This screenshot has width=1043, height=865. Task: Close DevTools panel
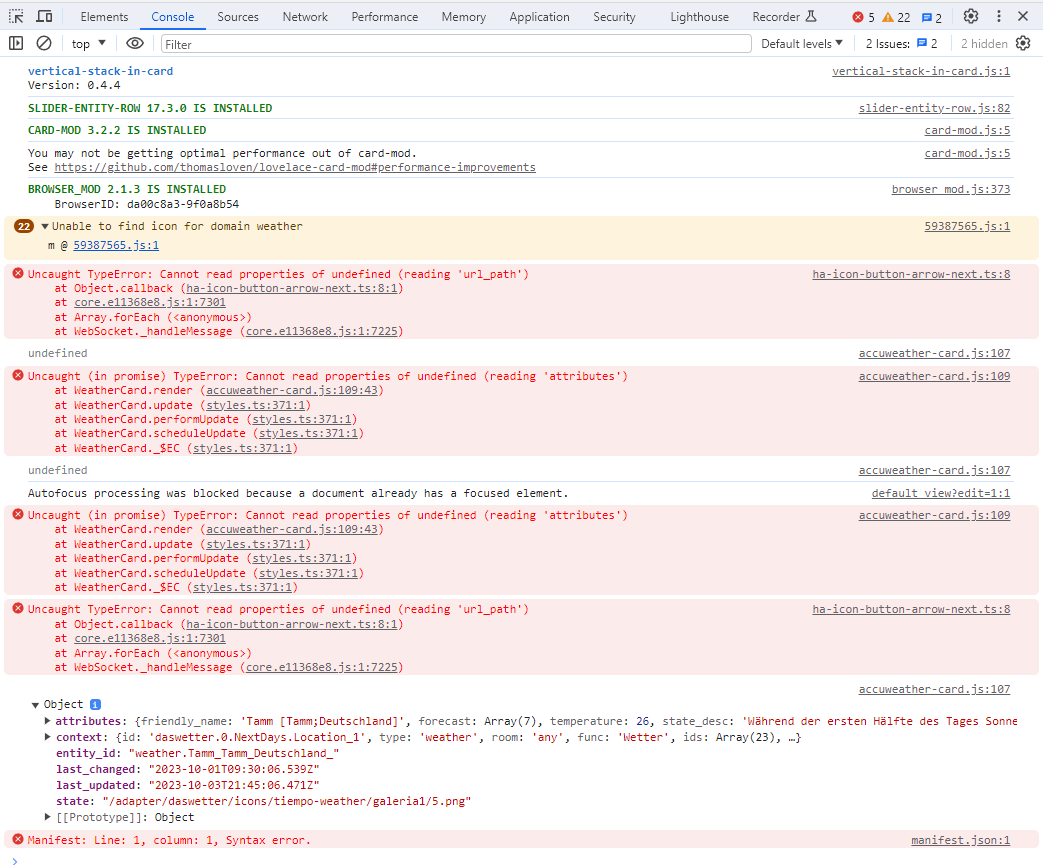click(x=1023, y=17)
